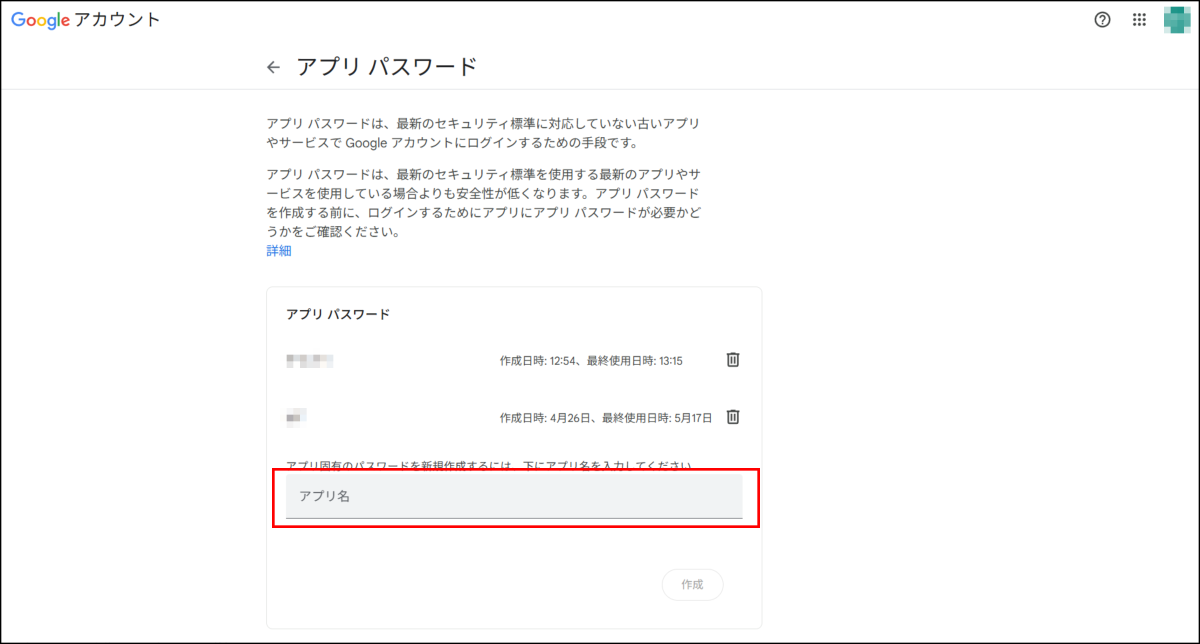Focus the アプリ名 input field
The height and width of the screenshot is (644, 1200).
click(514, 497)
